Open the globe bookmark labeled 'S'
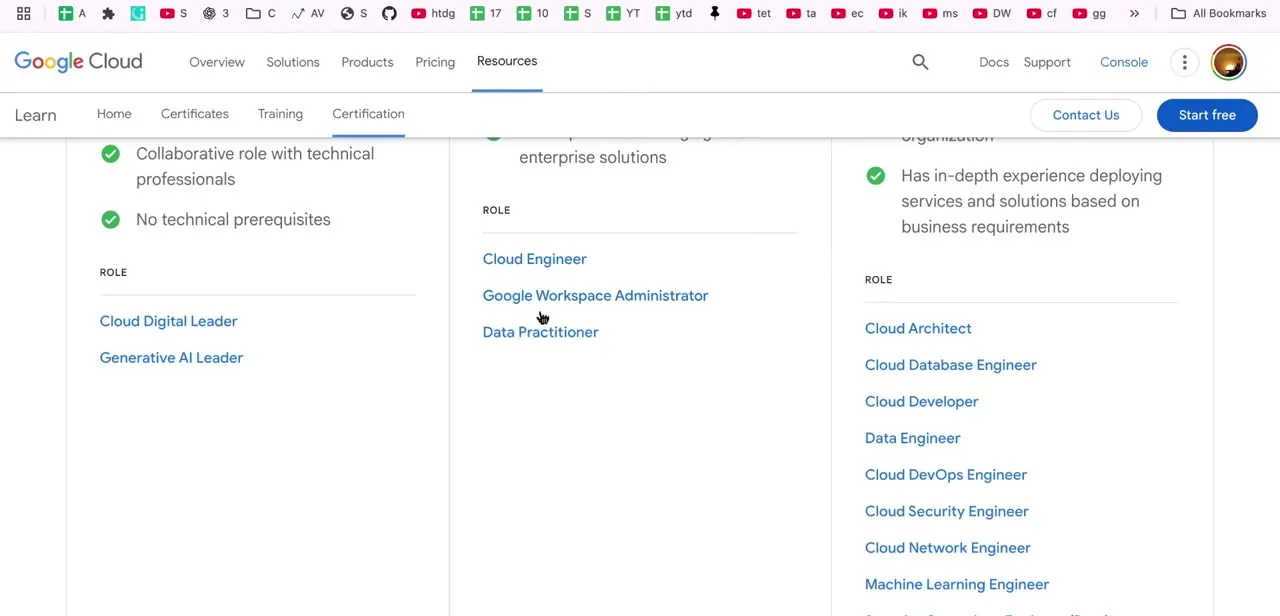This screenshot has height=616, width=1280. 354,13
